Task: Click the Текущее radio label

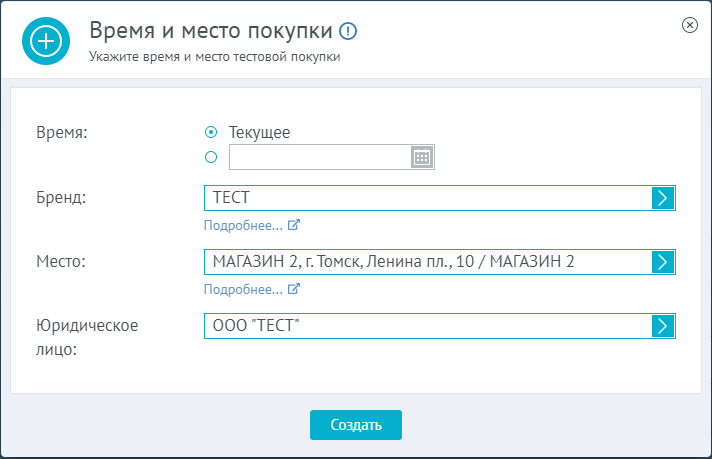Action: point(259,132)
